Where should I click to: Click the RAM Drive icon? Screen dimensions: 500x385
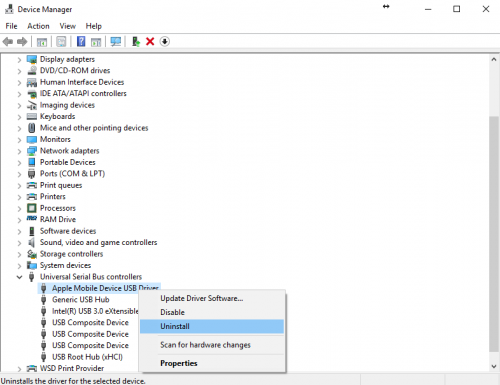(x=32, y=218)
